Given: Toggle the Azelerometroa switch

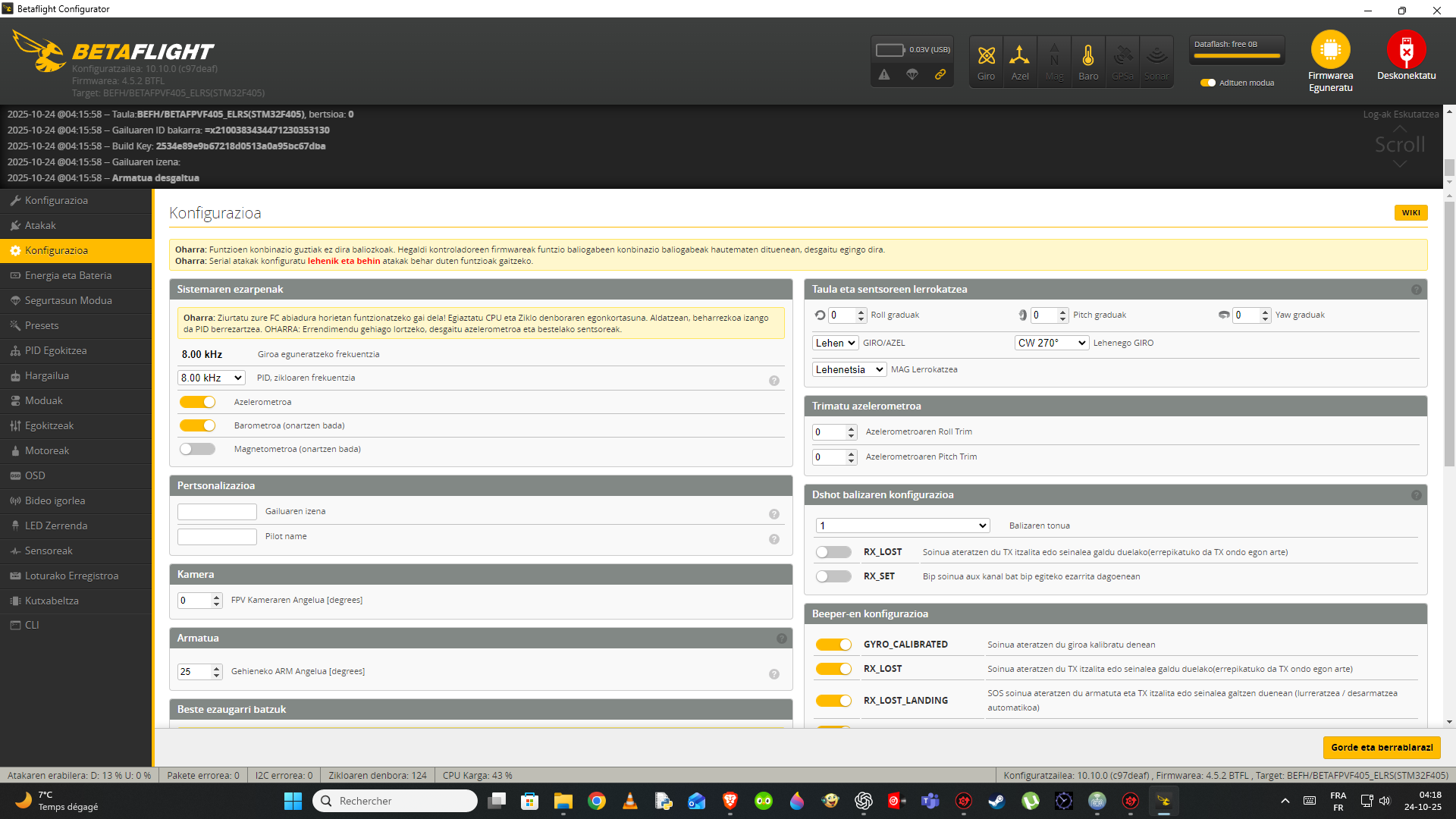Looking at the screenshot, I should tap(198, 402).
